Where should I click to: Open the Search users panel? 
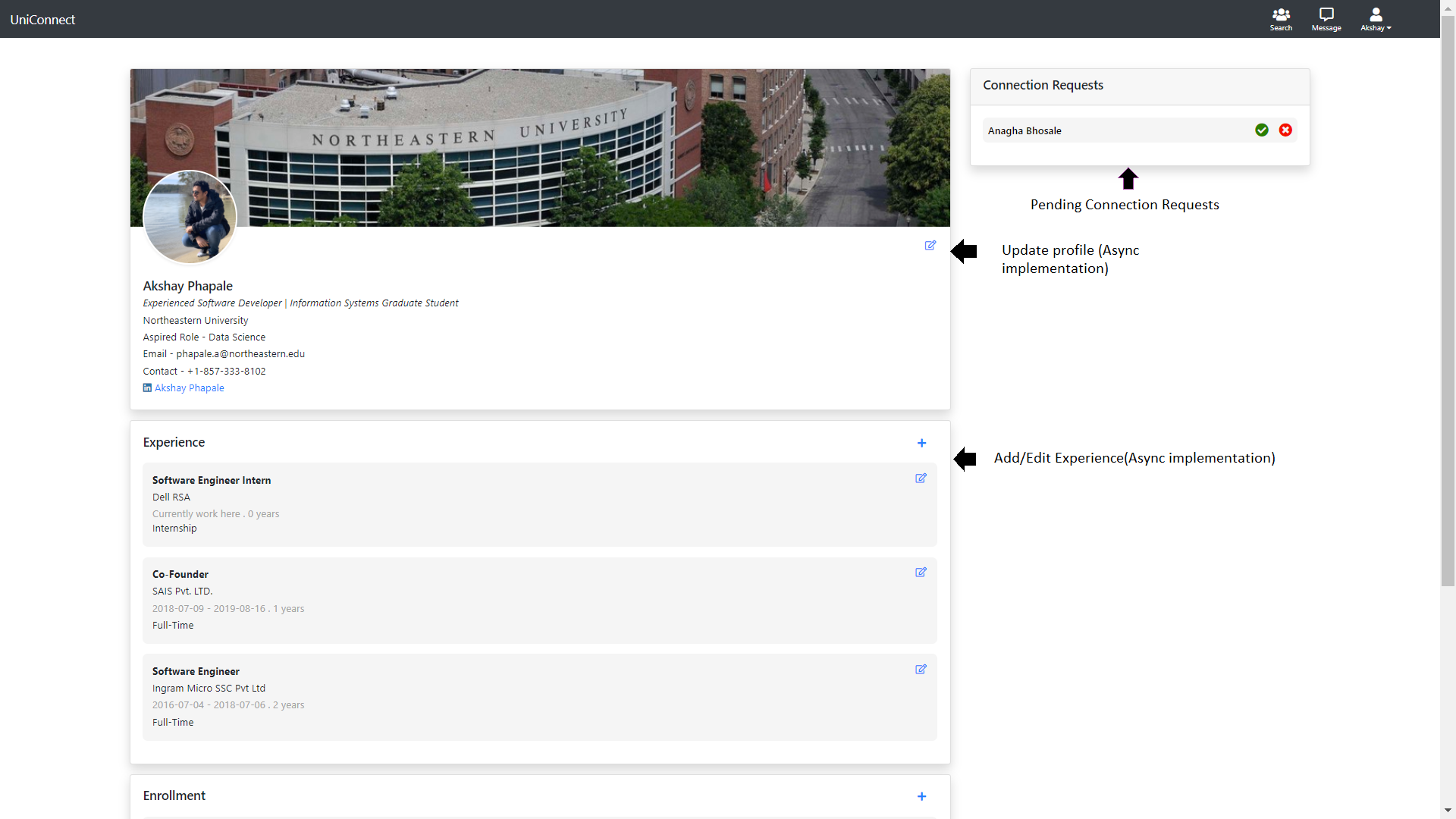[x=1280, y=19]
